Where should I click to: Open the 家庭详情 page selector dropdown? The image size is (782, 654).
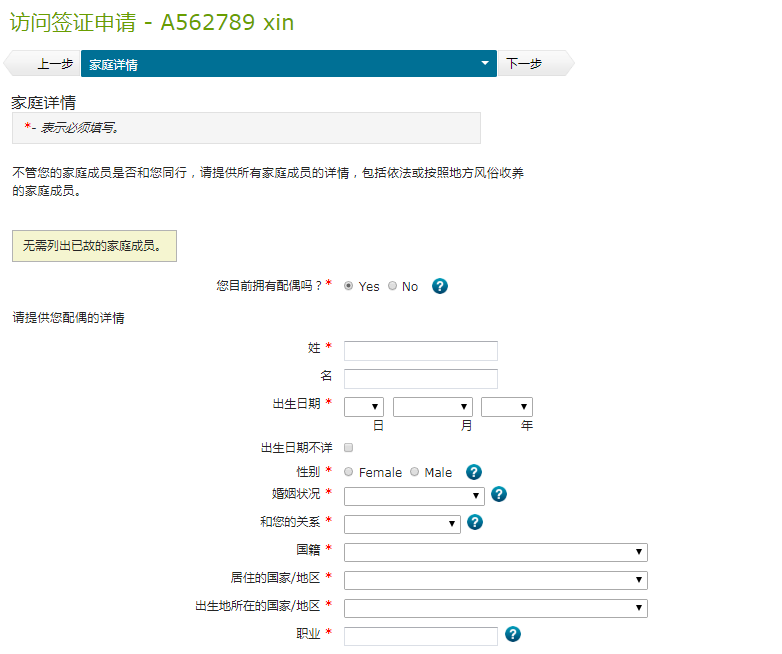pos(289,63)
